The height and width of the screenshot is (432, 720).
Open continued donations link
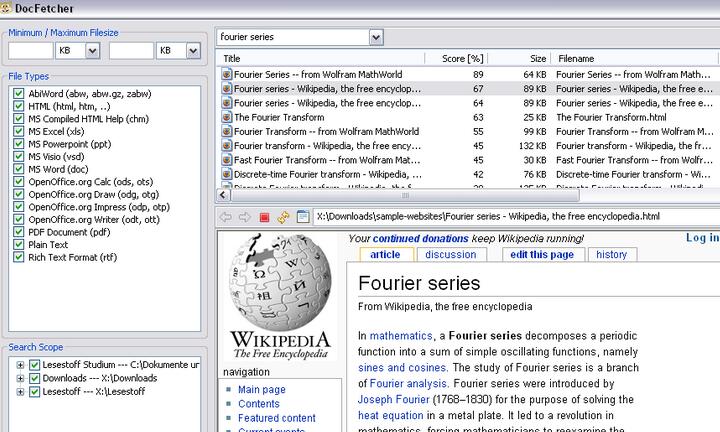point(421,238)
